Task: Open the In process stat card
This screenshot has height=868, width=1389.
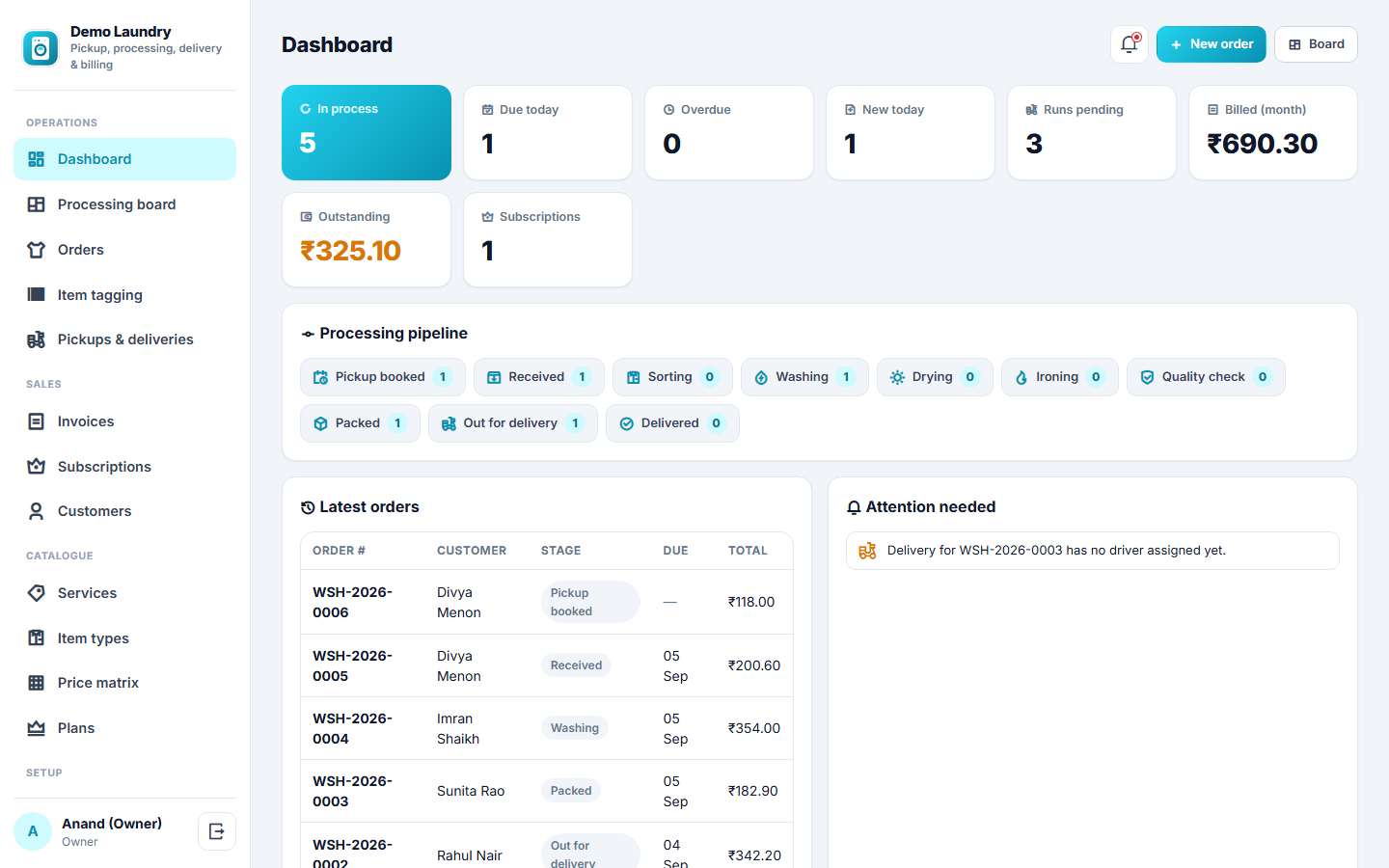Action: point(367,132)
